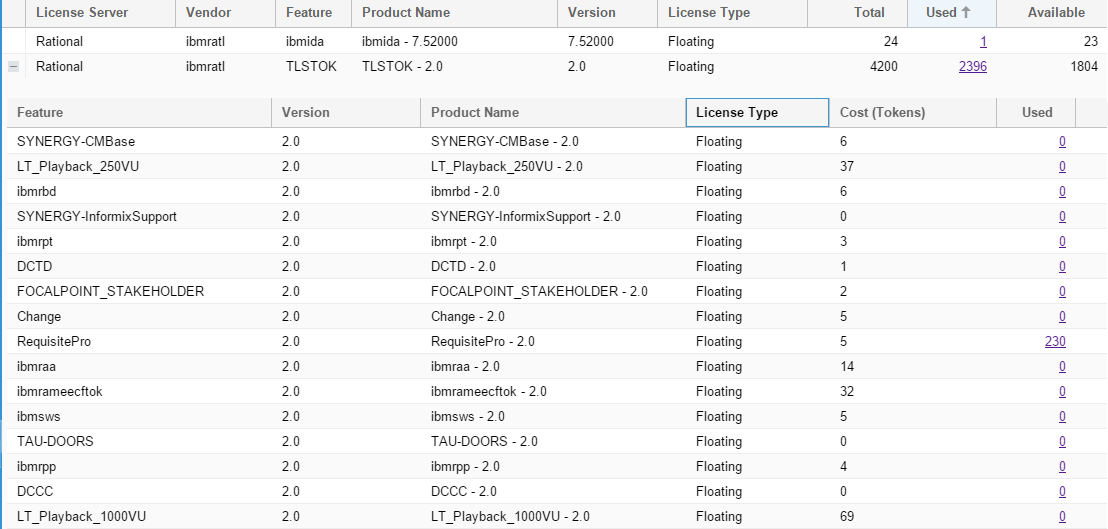Sort by Total column header
The height and width of the screenshot is (529, 1108).
coord(868,13)
